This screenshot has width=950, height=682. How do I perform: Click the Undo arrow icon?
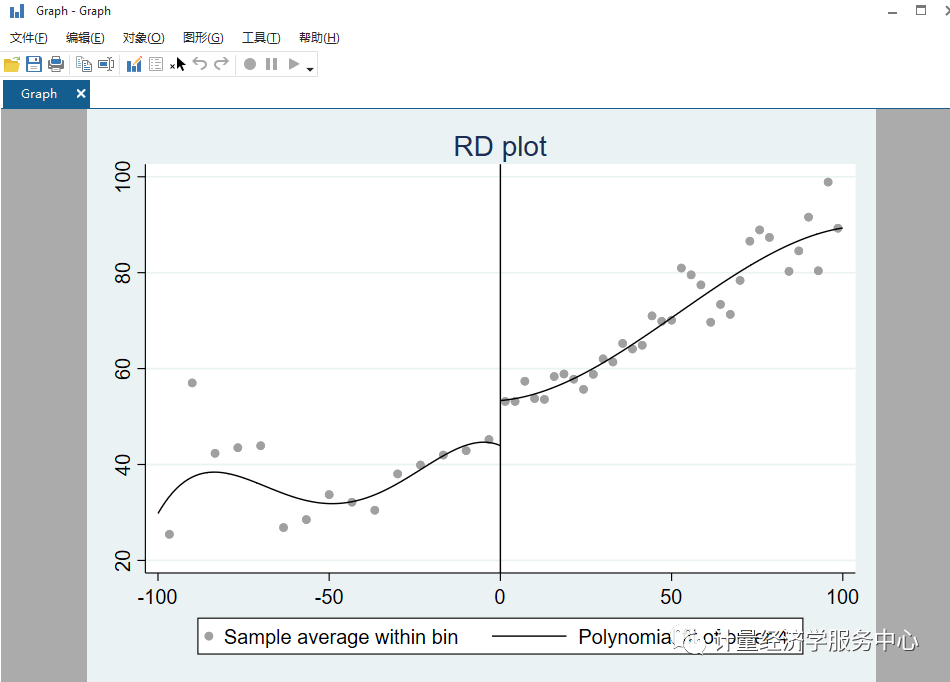click(200, 63)
